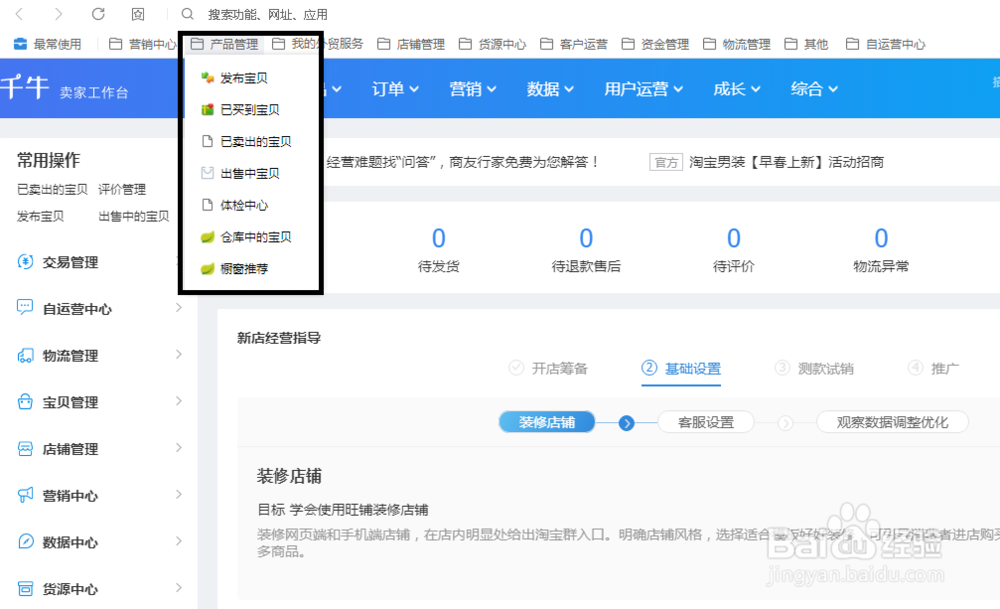The image size is (1000, 609).
Task: Select the 交易管理 sidebar icon
Action: point(24,262)
